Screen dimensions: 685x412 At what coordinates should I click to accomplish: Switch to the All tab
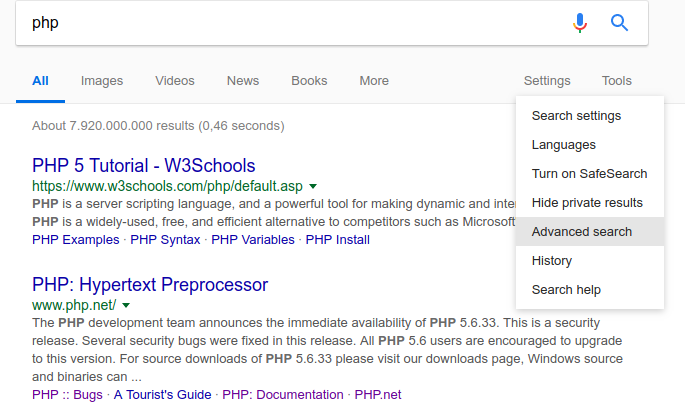[x=40, y=81]
